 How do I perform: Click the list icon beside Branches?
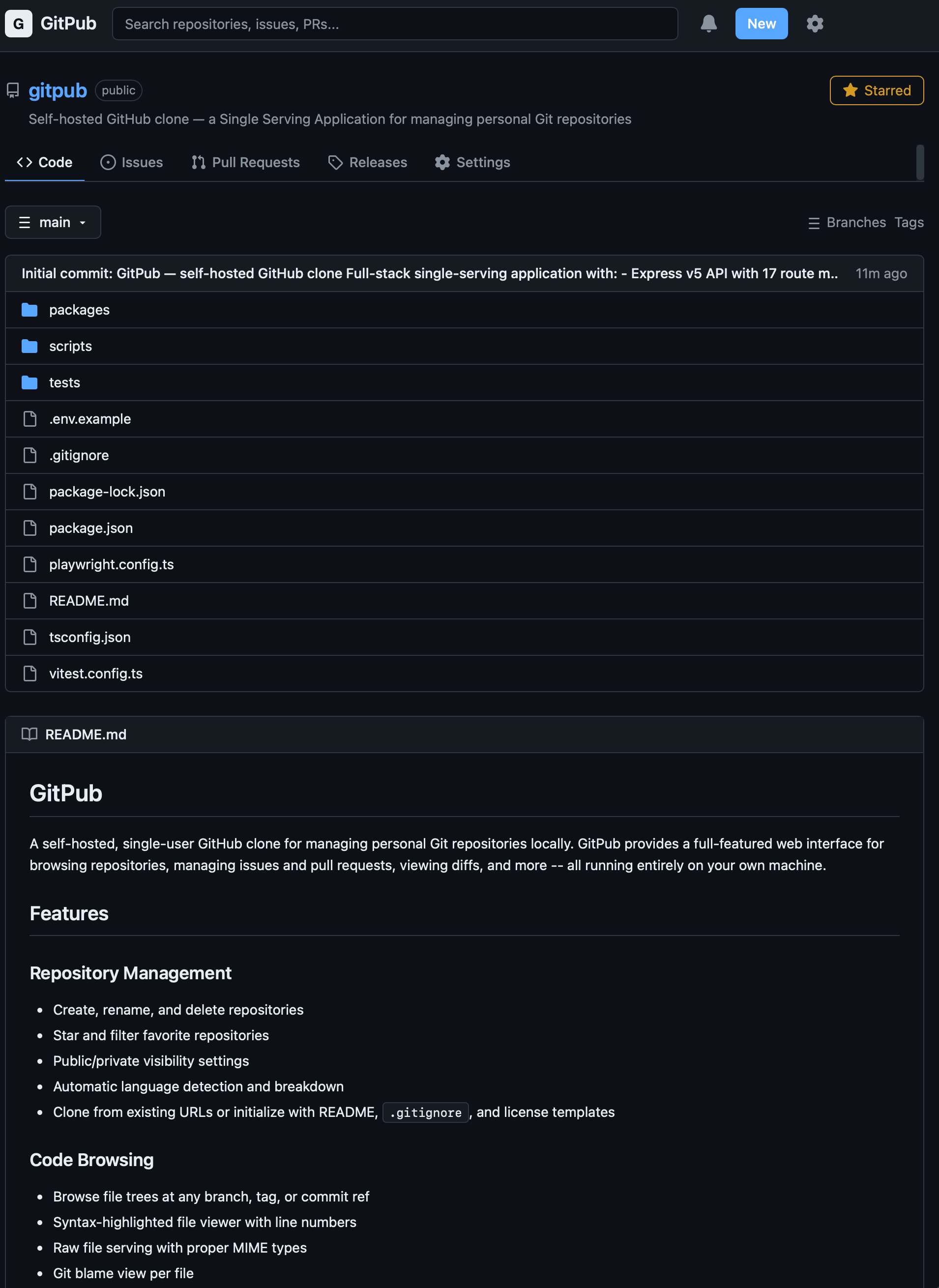coord(814,223)
